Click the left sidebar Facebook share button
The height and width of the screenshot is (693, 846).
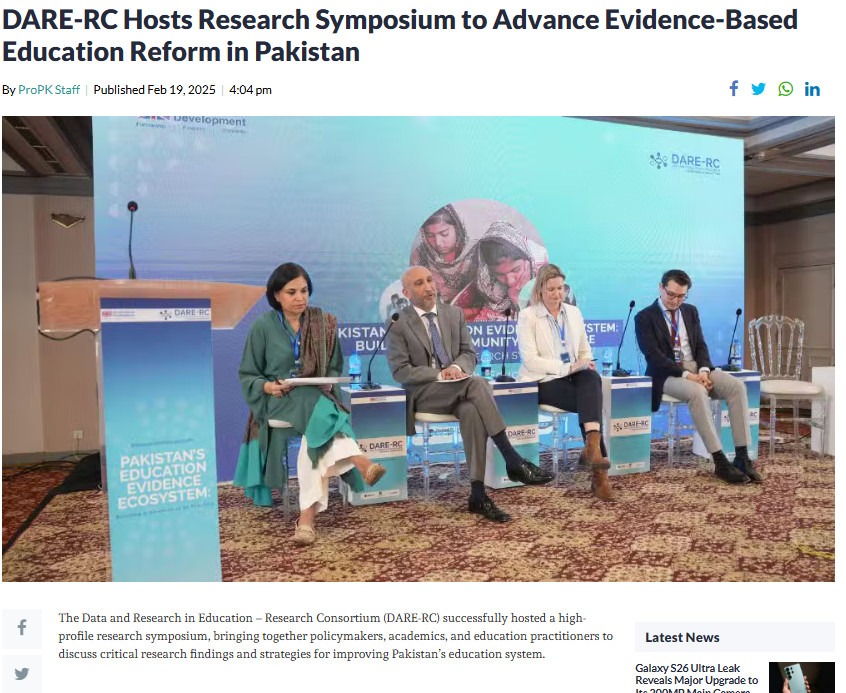[x=22, y=629]
